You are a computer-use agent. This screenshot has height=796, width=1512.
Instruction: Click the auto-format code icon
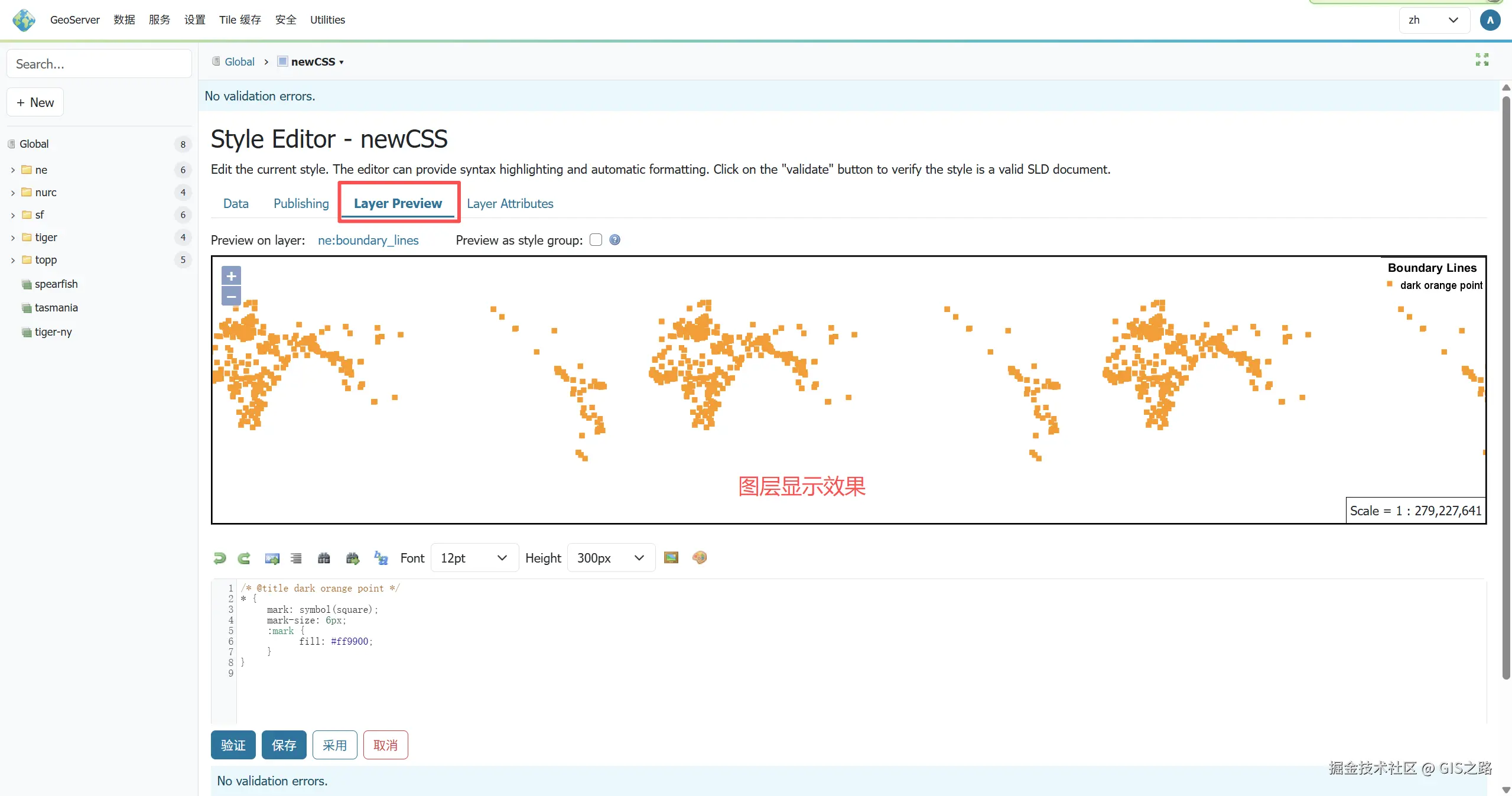click(297, 558)
